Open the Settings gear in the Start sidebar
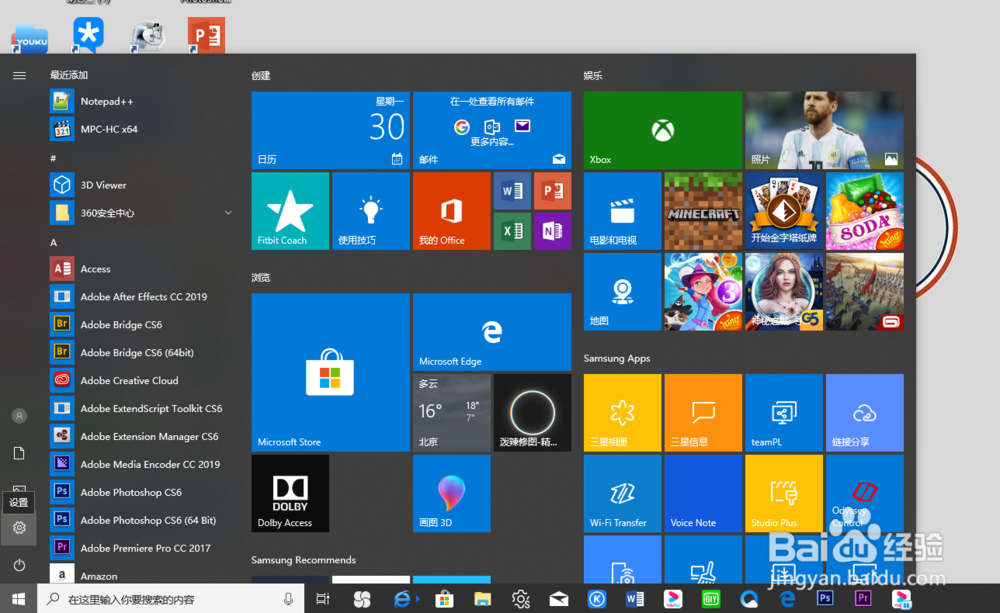This screenshot has width=1000, height=613. [19, 527]
